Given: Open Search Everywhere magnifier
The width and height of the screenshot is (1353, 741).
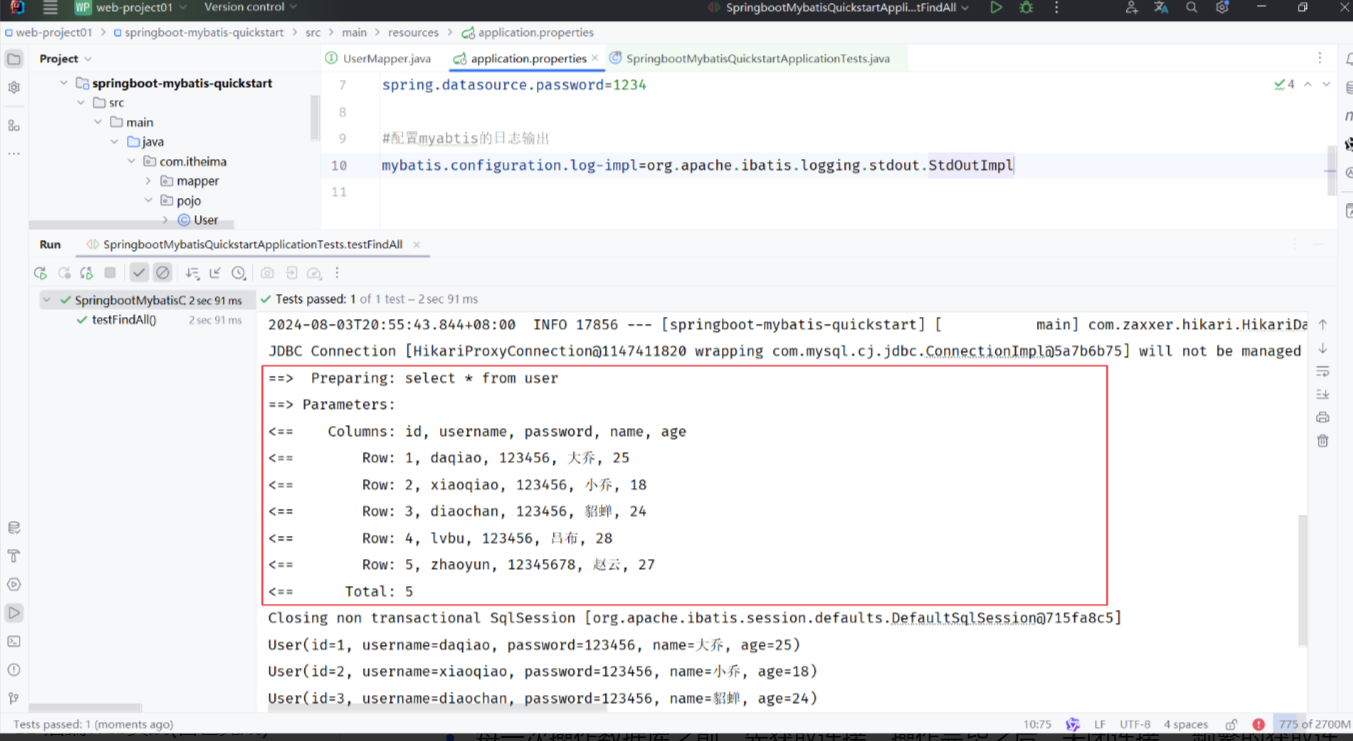Looking at the screenshot, I should point(1191,8).
